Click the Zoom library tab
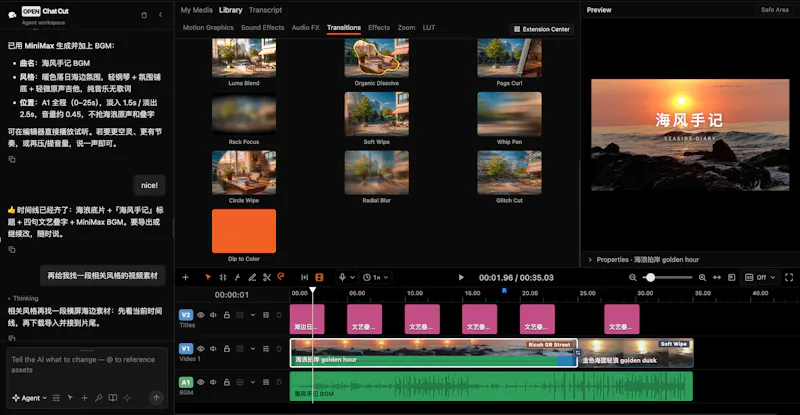Viewport: 800px width, 415px height. pyautogui.click(x=406, y=28)
